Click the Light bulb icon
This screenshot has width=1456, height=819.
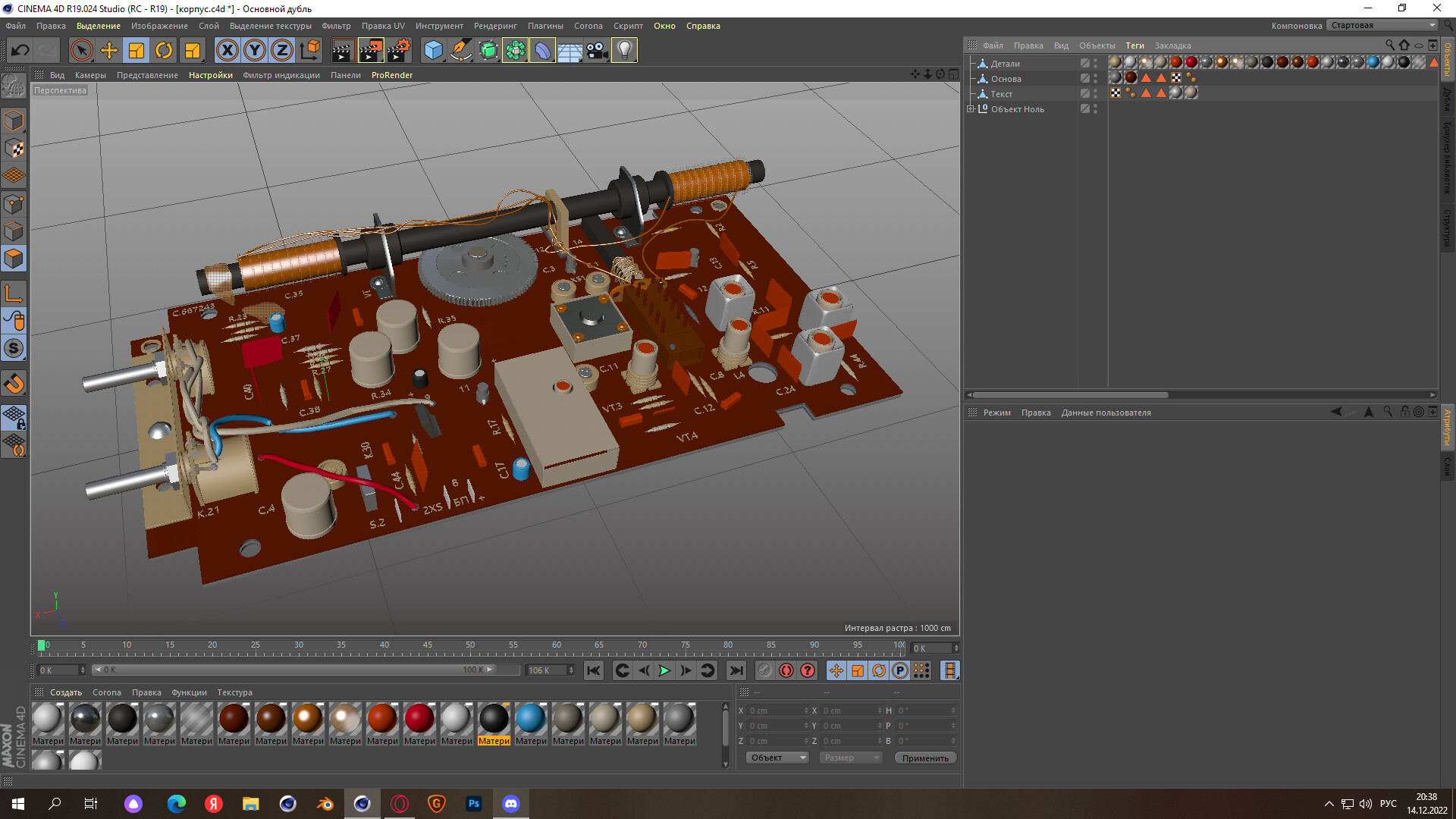click(x=624, y=51)
